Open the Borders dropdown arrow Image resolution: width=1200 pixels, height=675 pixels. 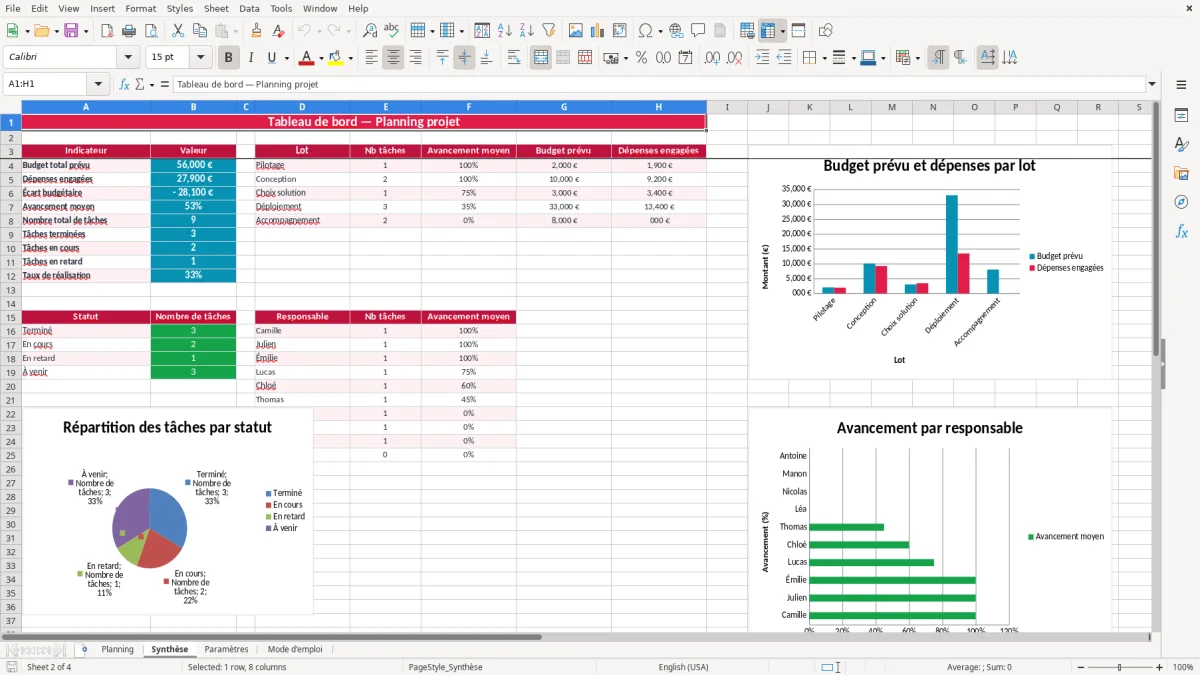(825, 58)
